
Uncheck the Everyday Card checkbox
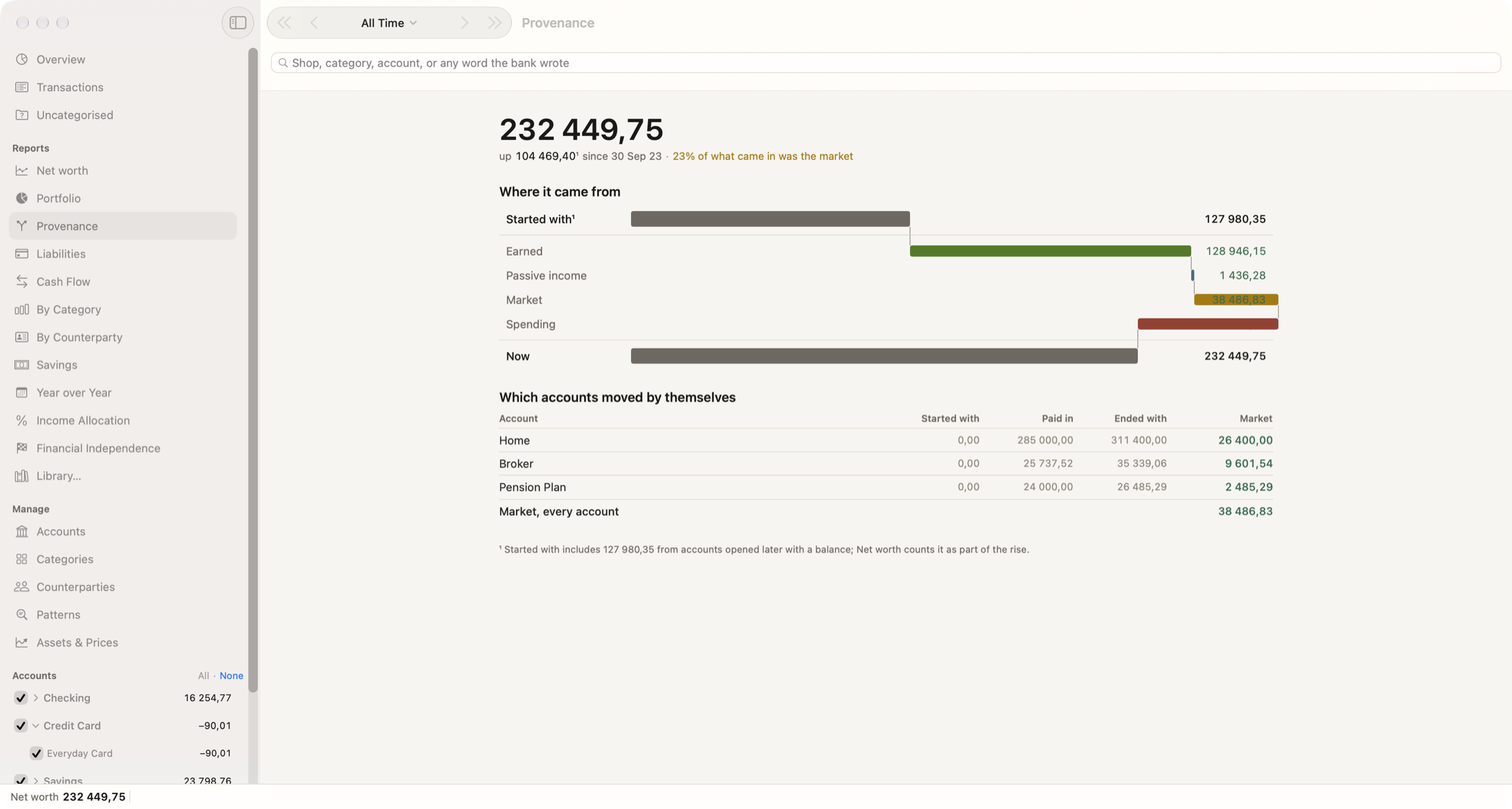coord(36,753)
